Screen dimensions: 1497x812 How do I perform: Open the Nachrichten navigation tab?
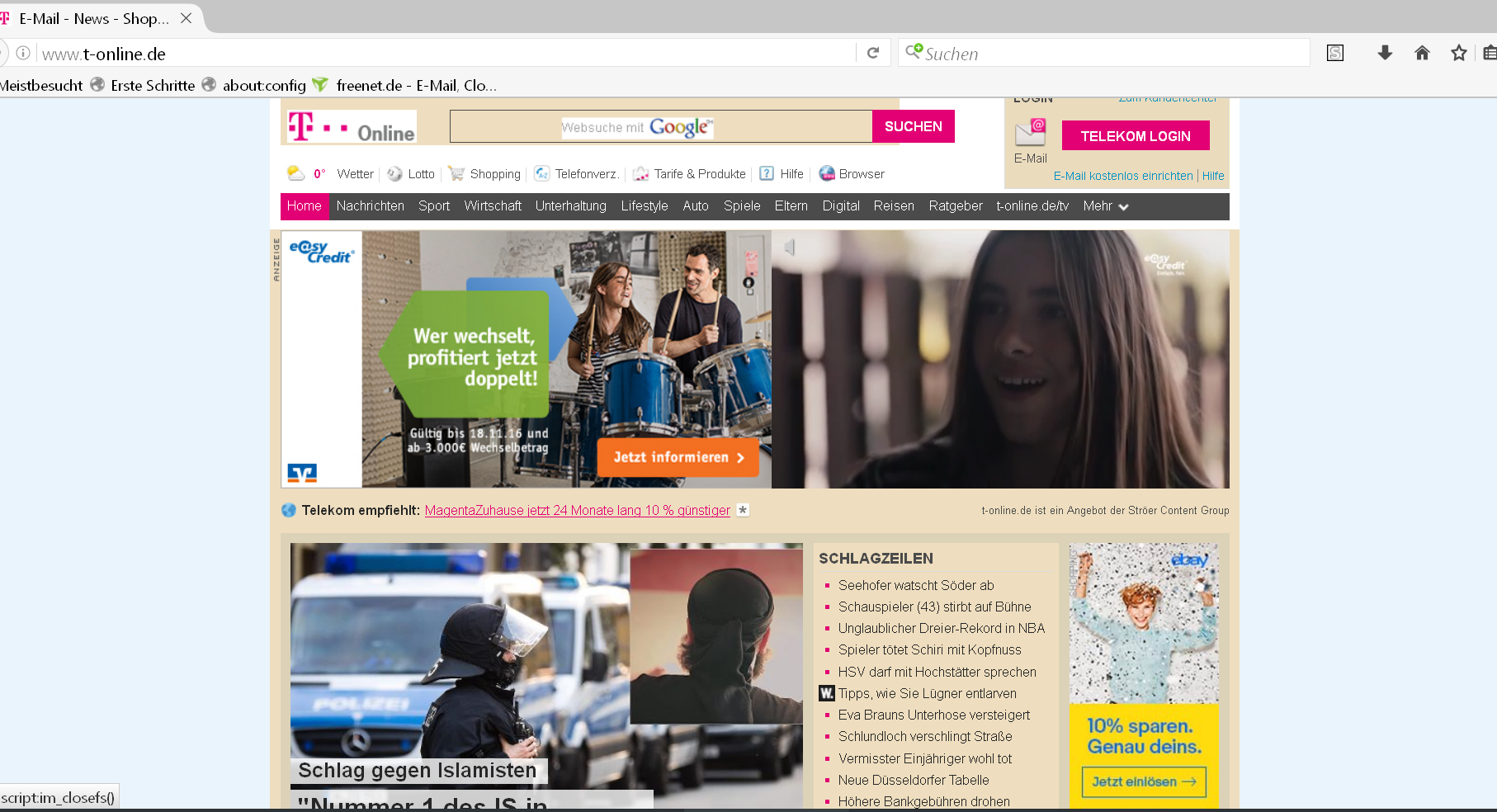click(371, 206)
